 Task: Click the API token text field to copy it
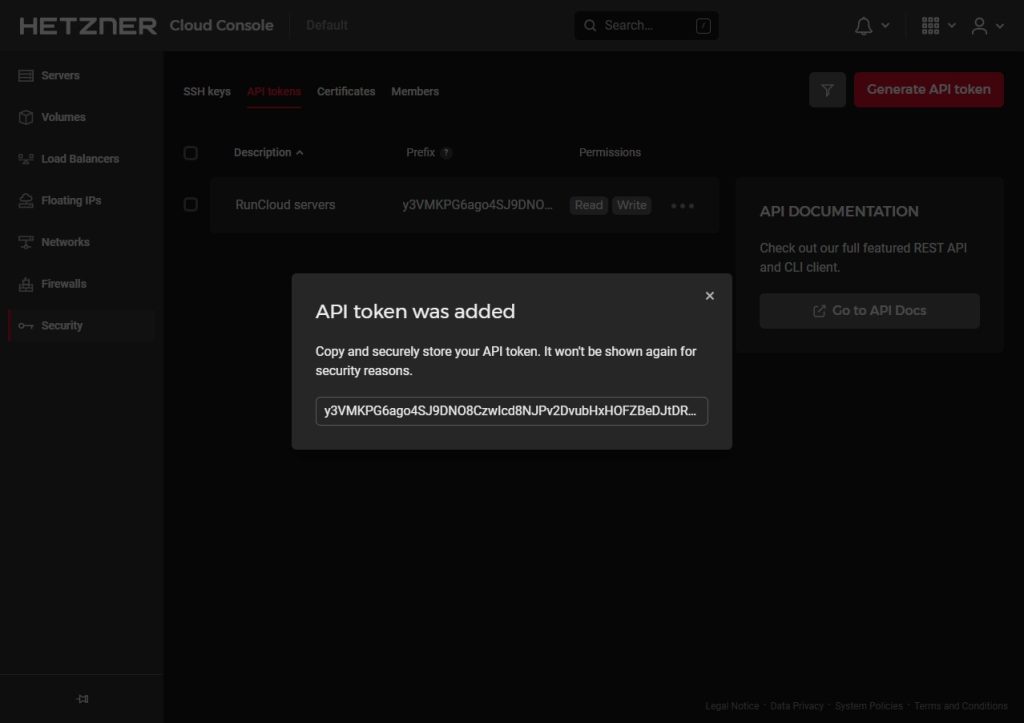coord(512,411)
